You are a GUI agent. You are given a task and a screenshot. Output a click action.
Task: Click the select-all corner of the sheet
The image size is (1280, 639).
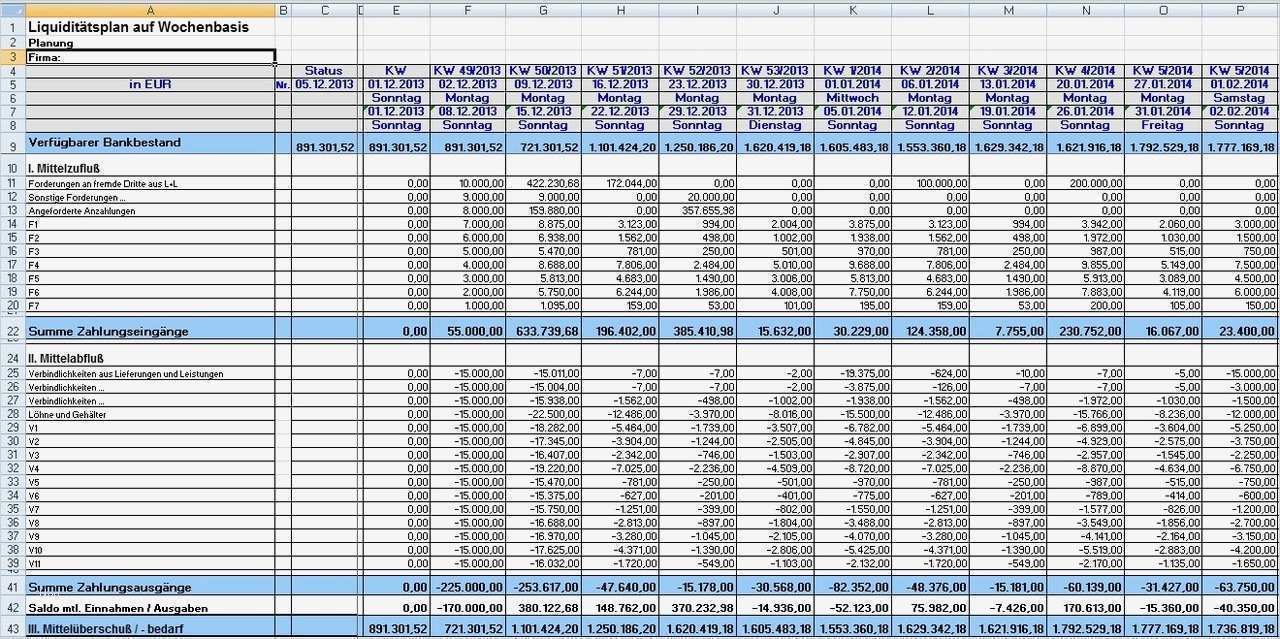12,10
